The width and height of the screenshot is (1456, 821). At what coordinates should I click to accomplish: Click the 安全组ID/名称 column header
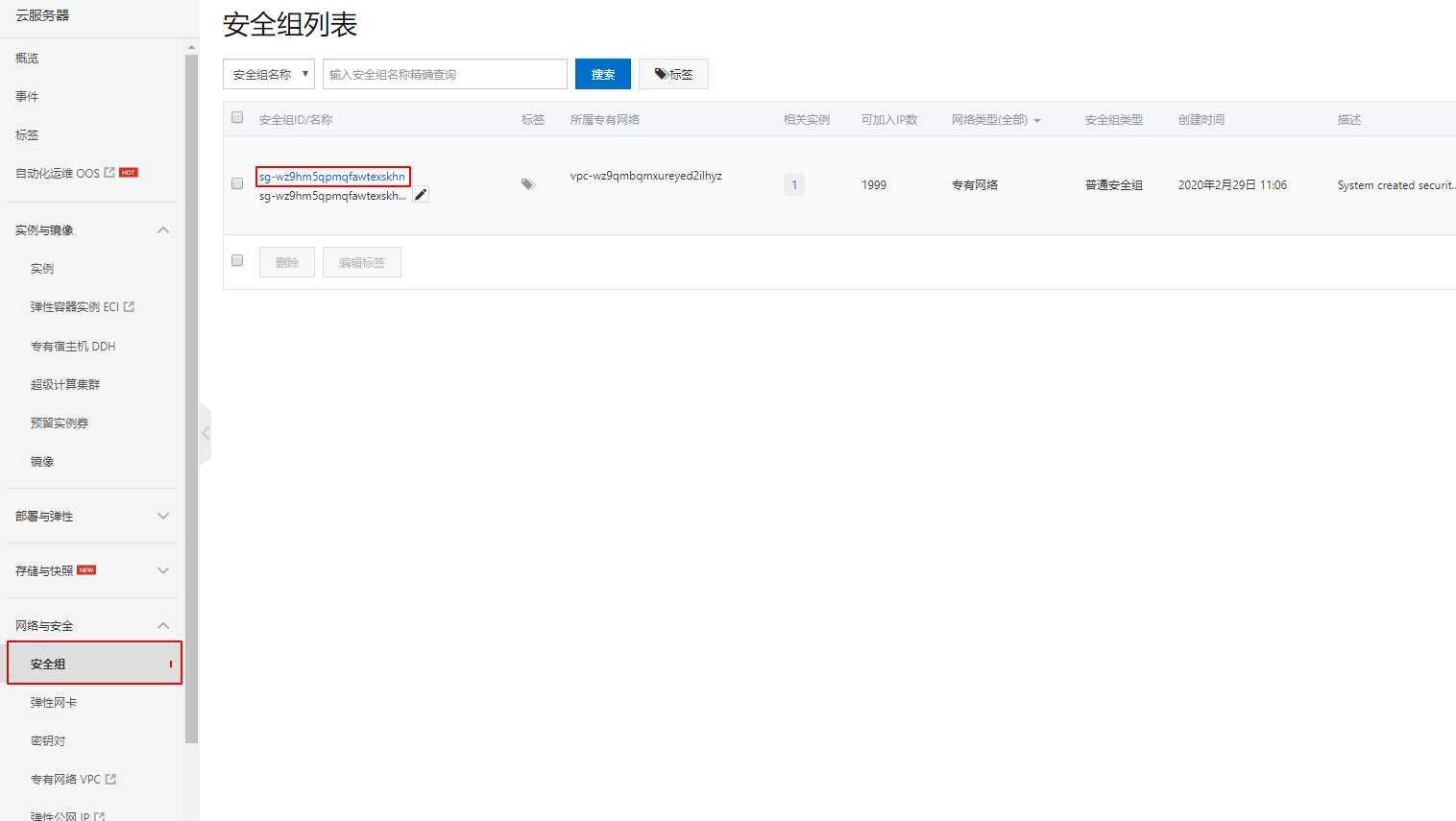click(296, 120)
